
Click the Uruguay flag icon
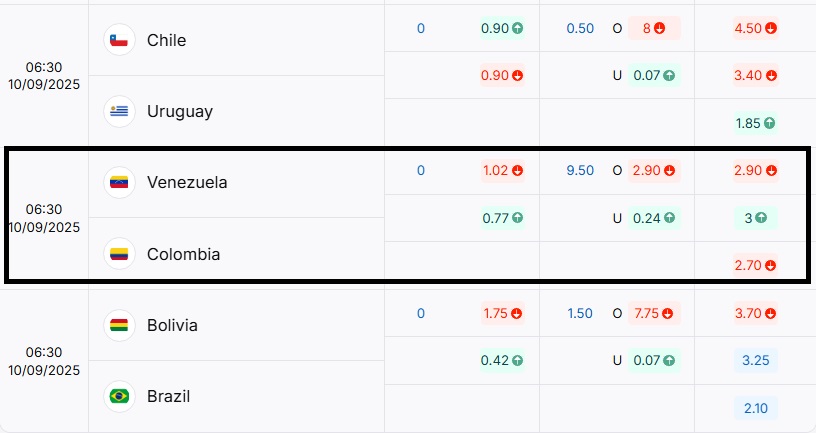pos(119,111)
